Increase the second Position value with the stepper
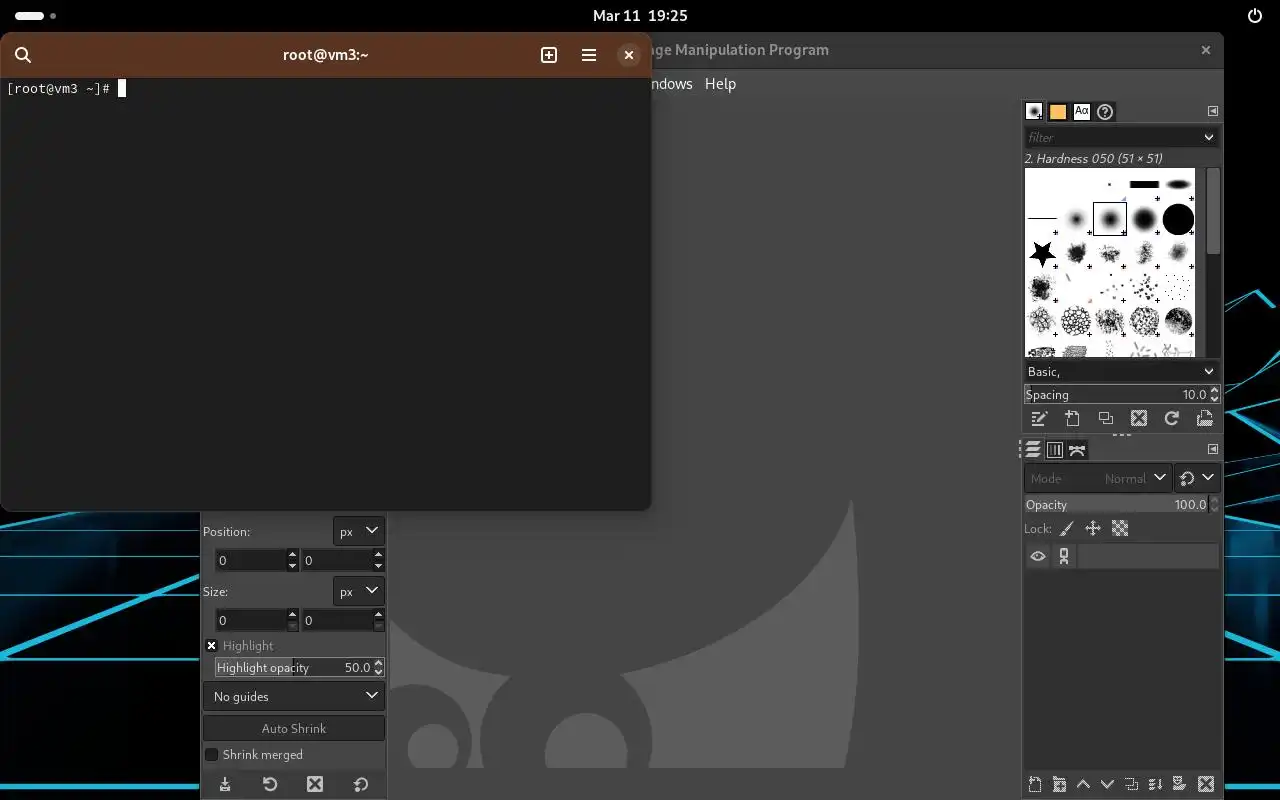 click(379, 555)
